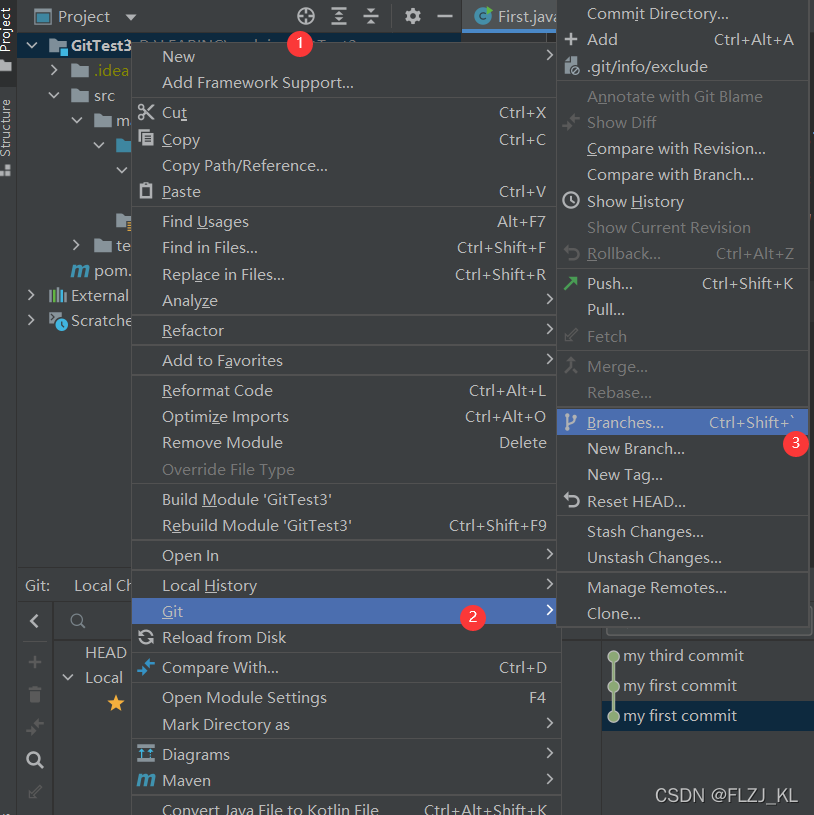Select New Tag...

682,475
